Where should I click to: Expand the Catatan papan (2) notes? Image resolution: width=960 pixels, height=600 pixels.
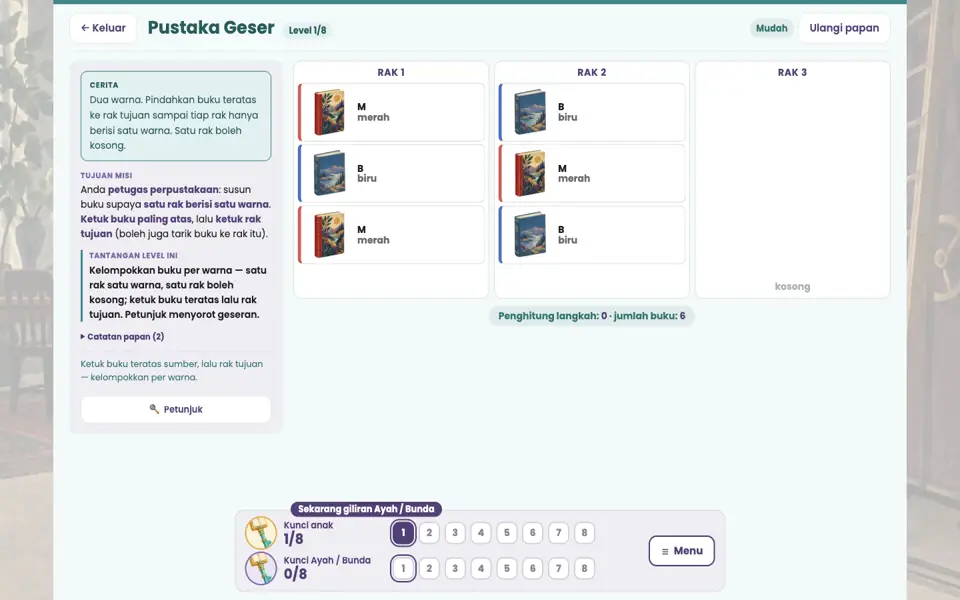pyautogui.click(x=122, y=337)
